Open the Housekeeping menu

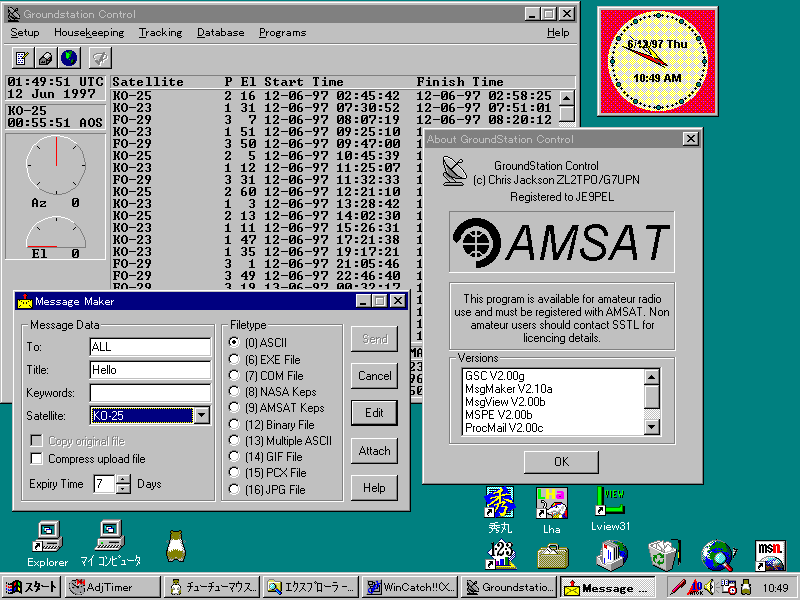[x=89, y=32]
